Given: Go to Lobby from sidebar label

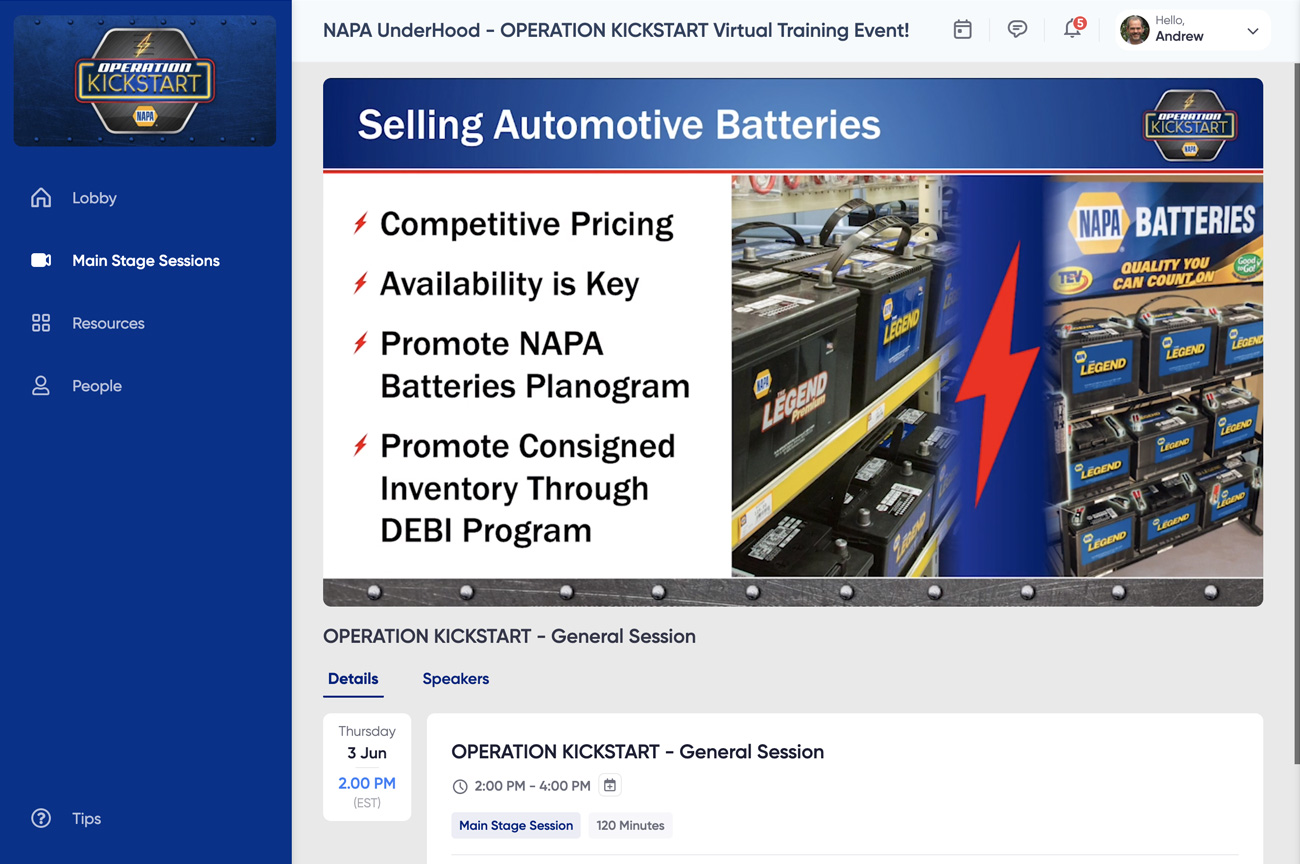Looking at the screenshot, I should point(94,198).
